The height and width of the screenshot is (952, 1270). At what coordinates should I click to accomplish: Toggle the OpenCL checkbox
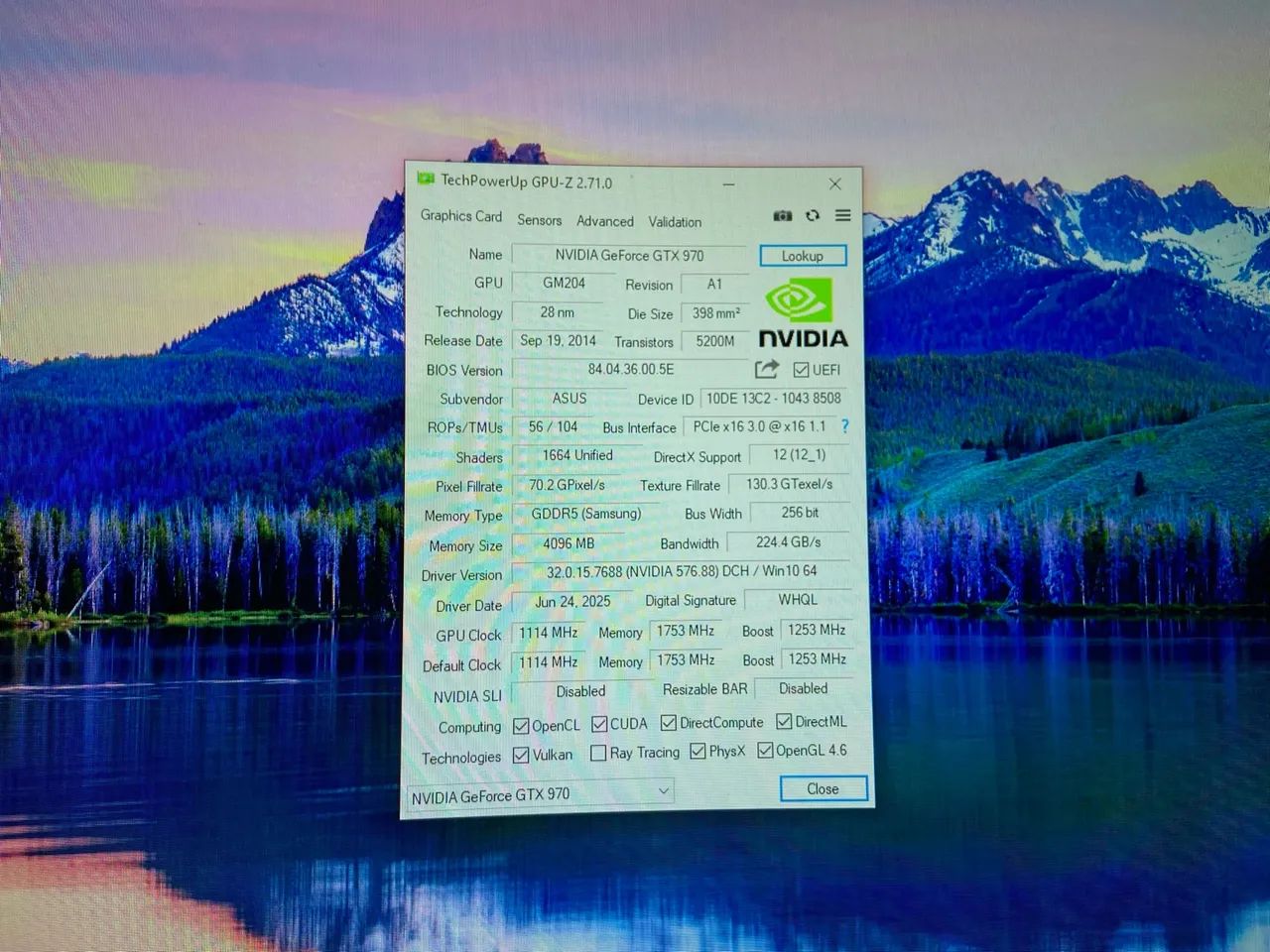click(x=521, y=726)
